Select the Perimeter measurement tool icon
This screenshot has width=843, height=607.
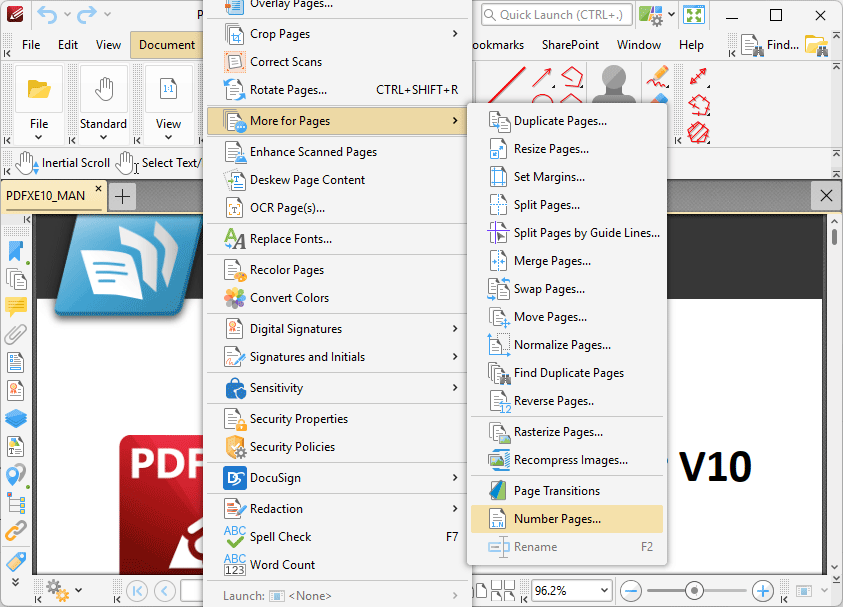[699, 105]
